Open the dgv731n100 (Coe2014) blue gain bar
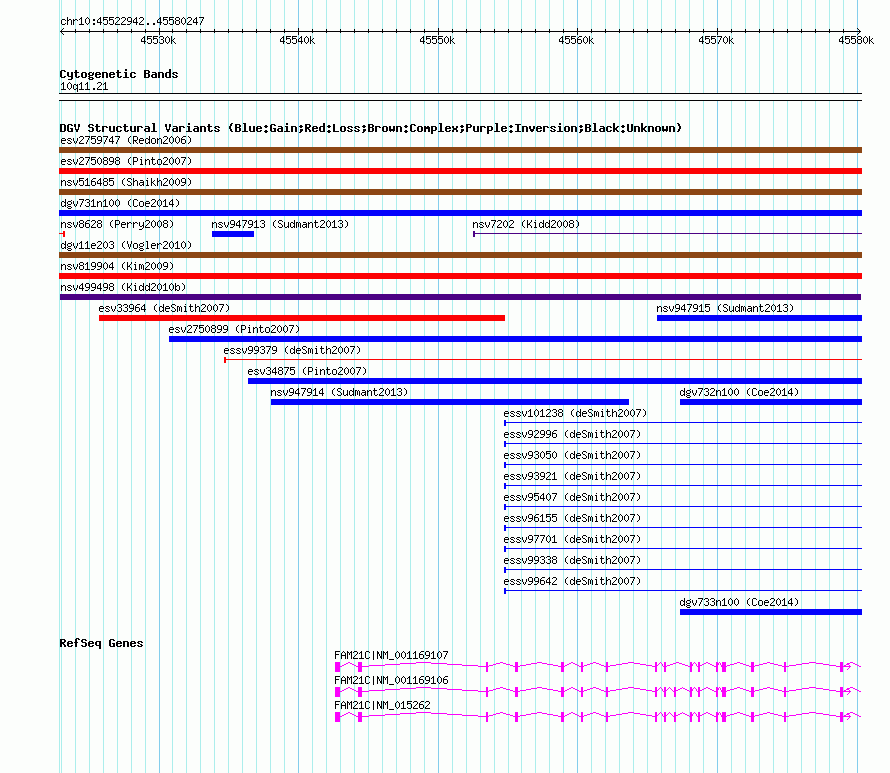This screenshot has height=773, width=890. (x=460, y=213)
